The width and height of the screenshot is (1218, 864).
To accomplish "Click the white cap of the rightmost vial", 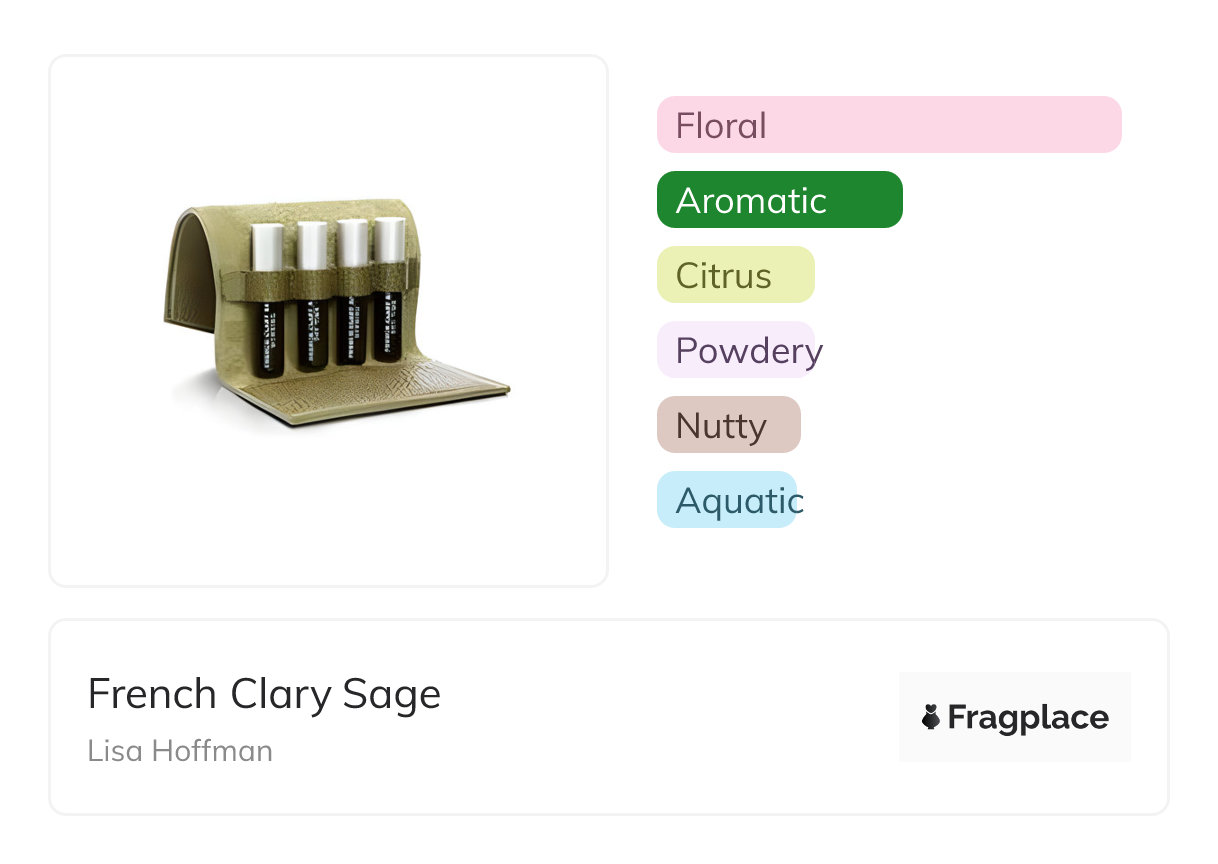I will 389,240.
